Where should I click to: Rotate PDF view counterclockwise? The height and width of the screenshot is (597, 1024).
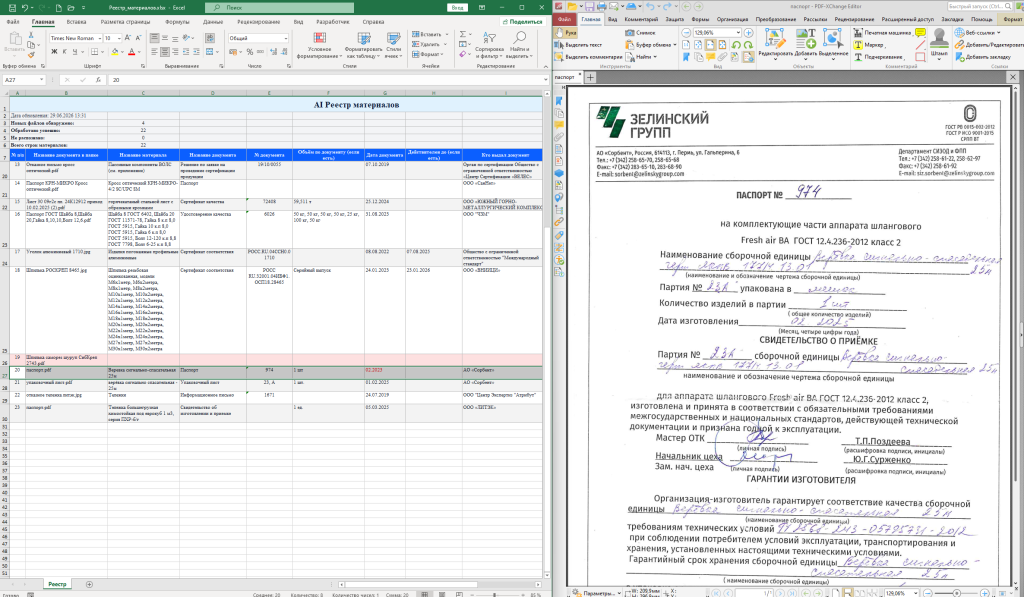736,45
